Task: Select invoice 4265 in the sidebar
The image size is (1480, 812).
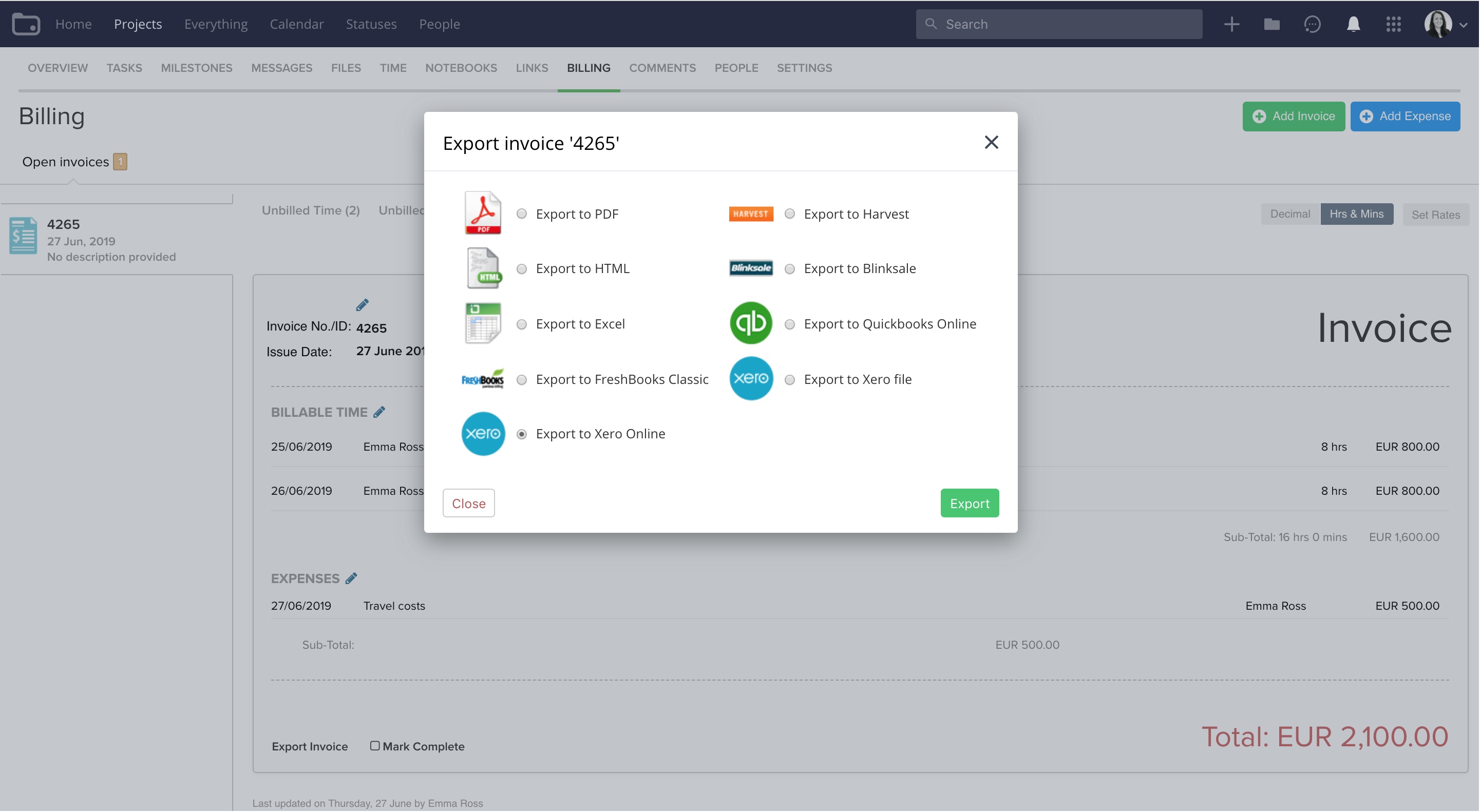Action: [x=117, y=240]
